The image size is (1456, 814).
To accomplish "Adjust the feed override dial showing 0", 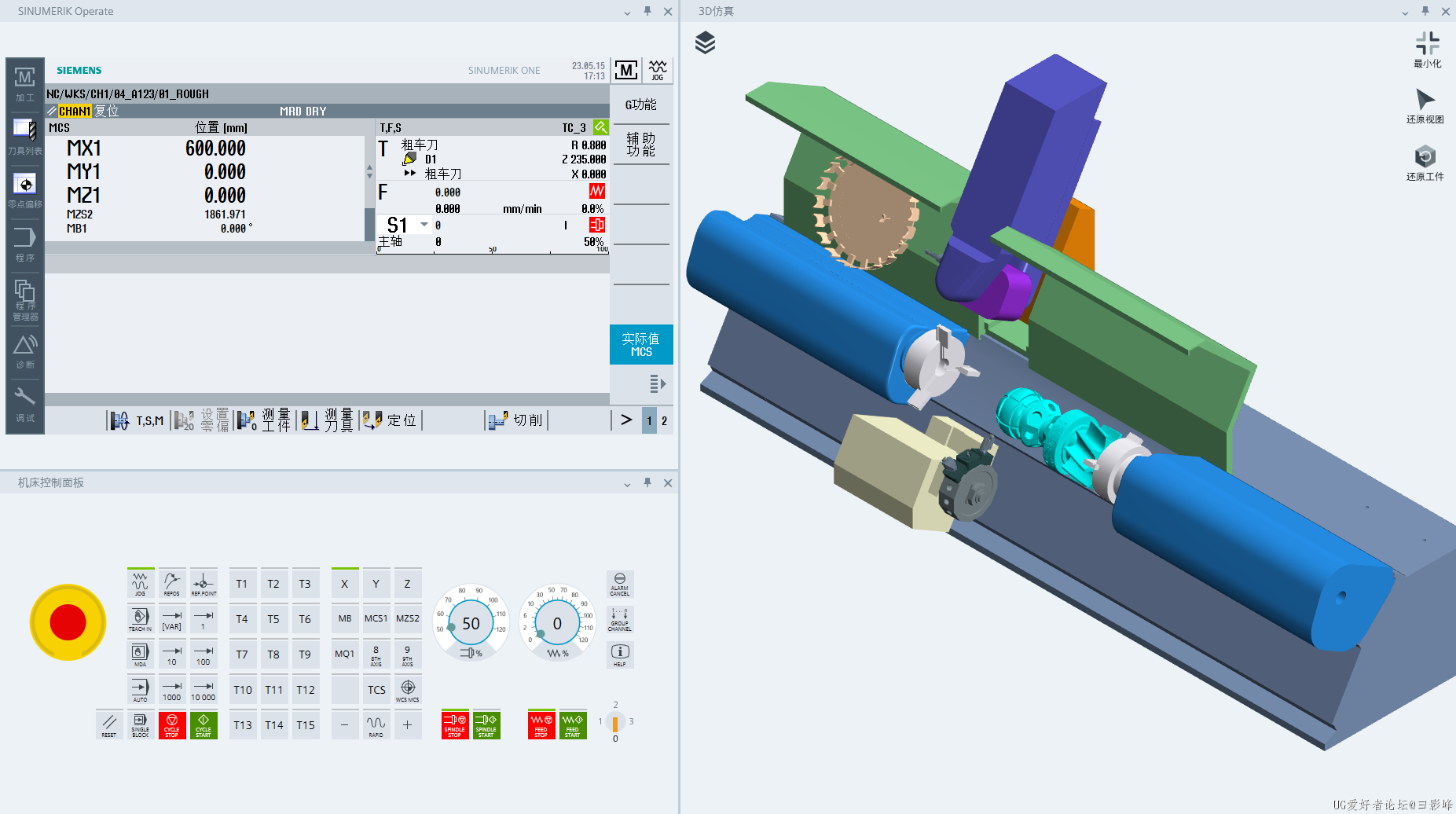I will click(x=557, y=623).
